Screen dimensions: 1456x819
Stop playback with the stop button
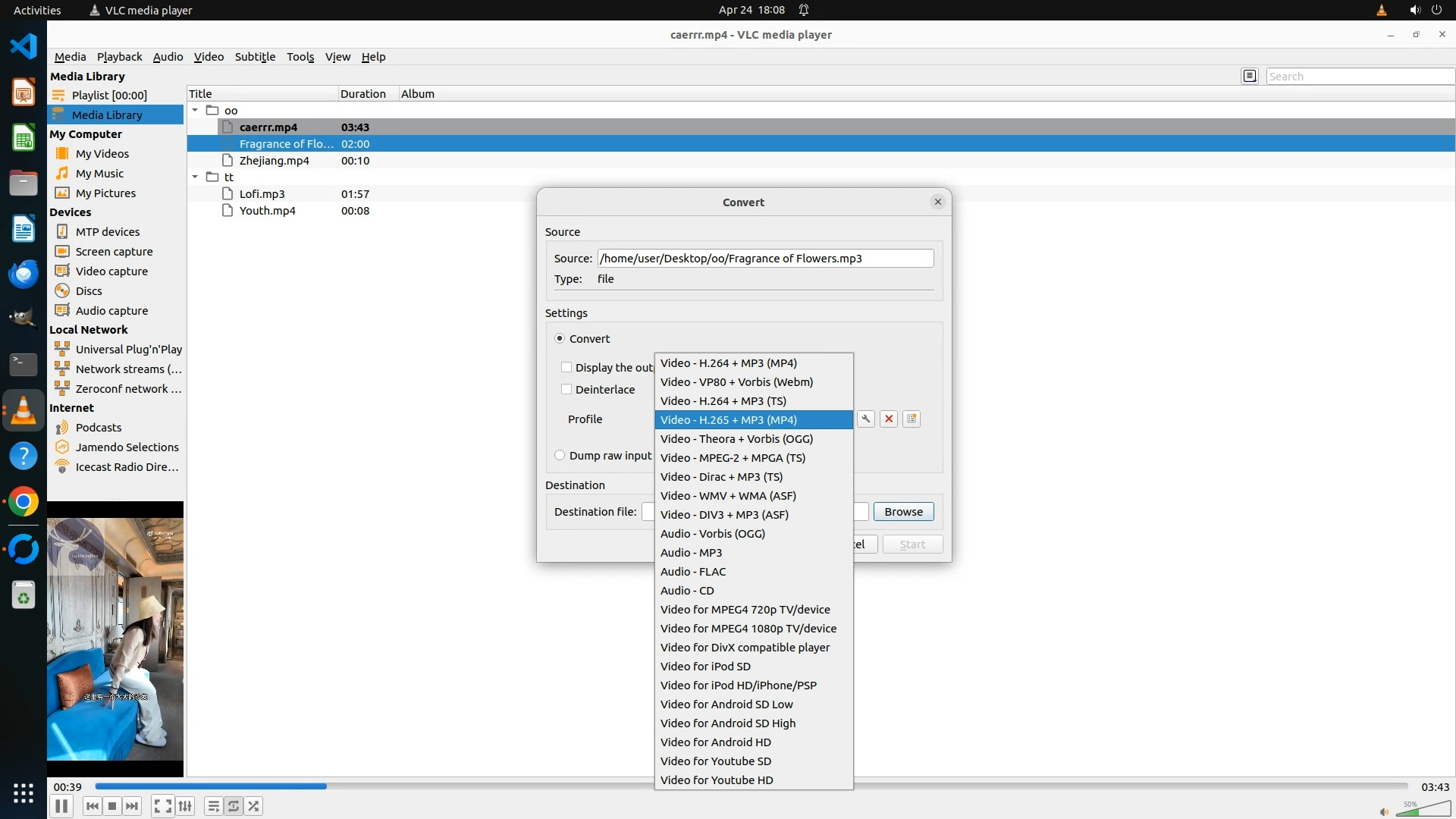coord(112,806)
